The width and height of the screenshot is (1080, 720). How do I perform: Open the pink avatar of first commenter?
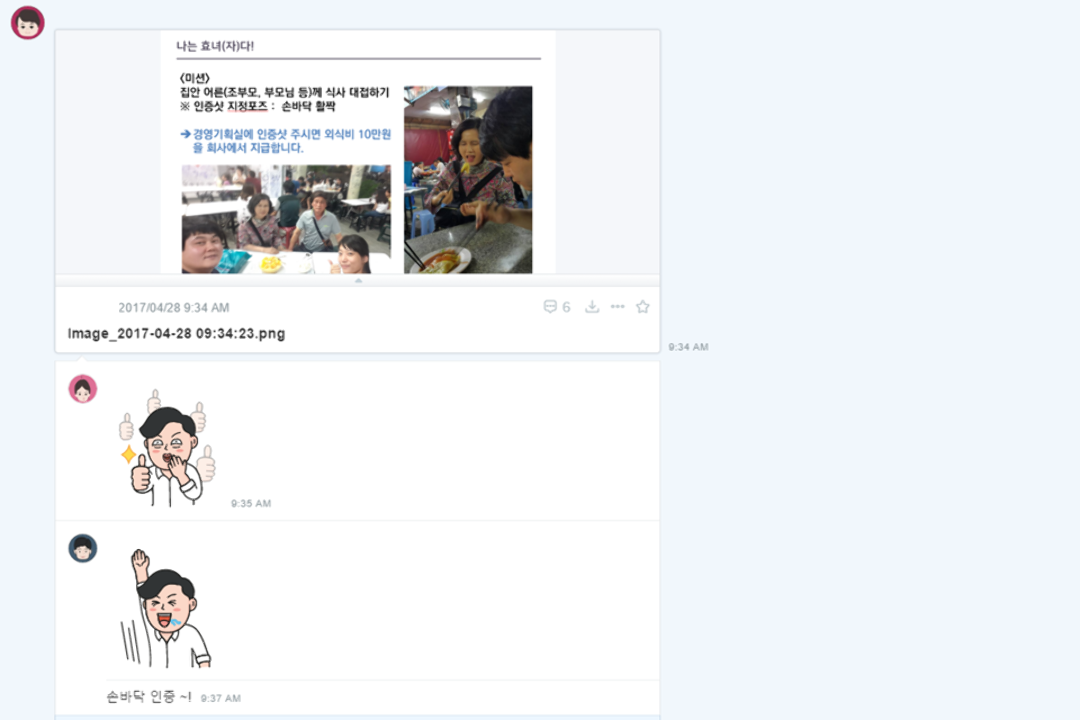click(x=83, y=389)
